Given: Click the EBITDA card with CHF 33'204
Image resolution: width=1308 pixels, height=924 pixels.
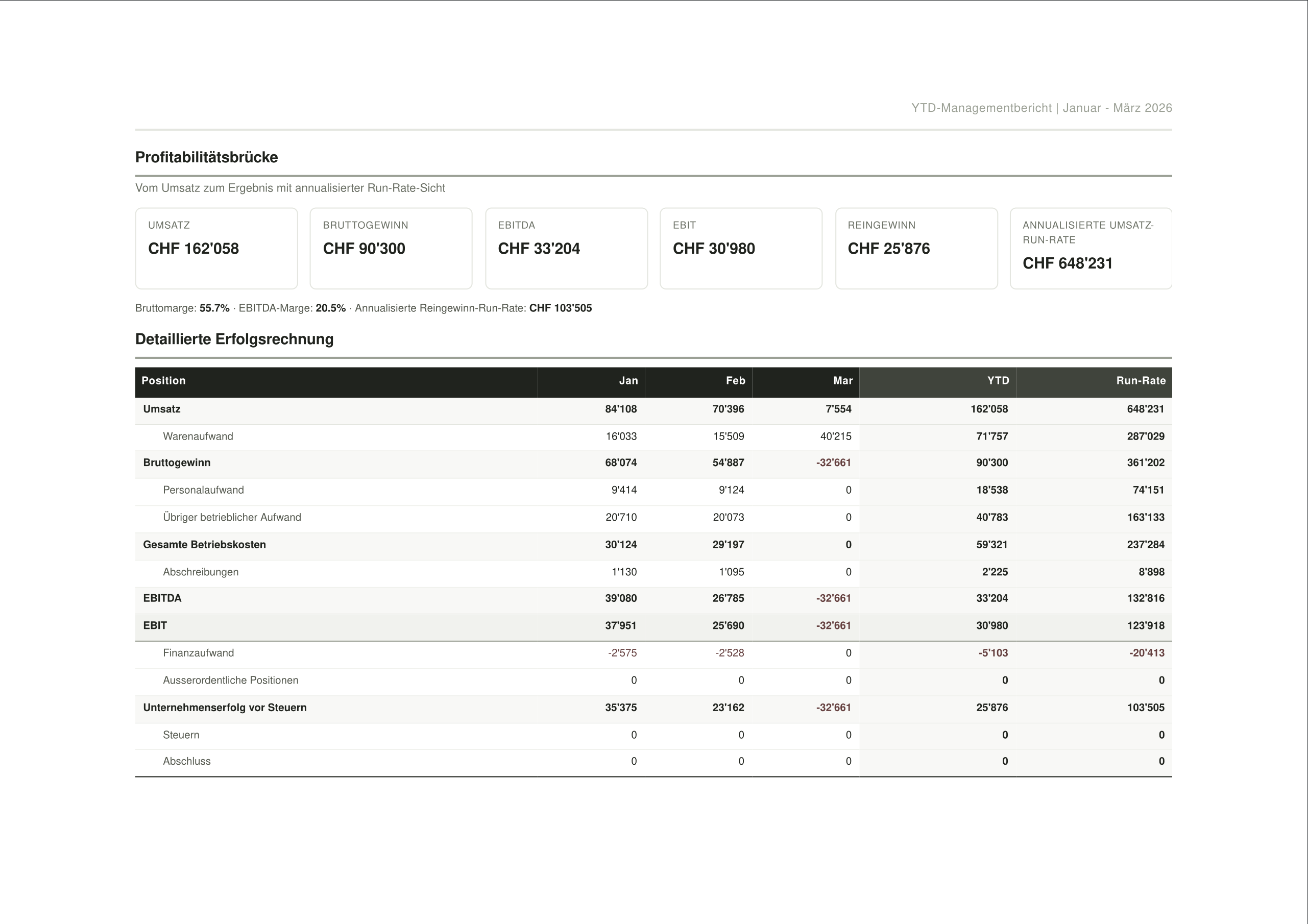Looking at the screenshot, I should point(566,249).
